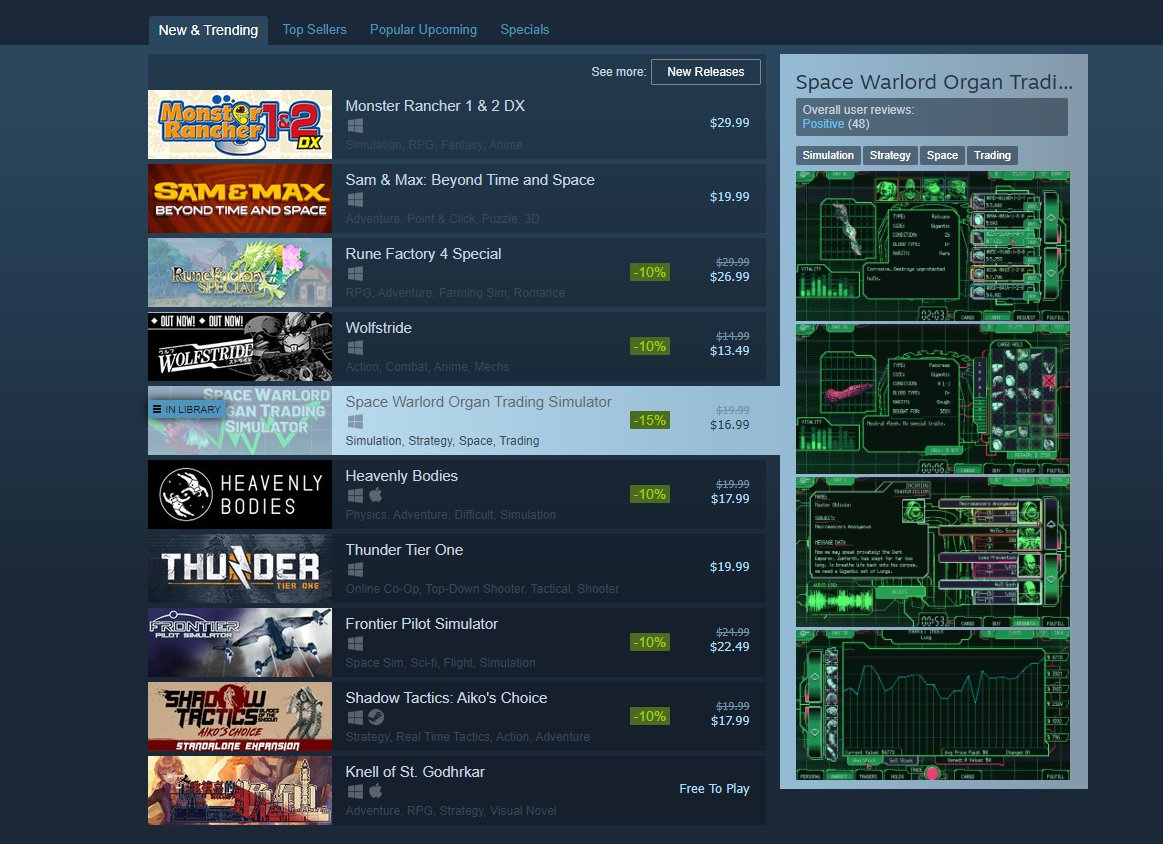The height and width of the screenshot is (844, 1163).
Task: Open the Wolfstride title link
Action: (378, 328)
